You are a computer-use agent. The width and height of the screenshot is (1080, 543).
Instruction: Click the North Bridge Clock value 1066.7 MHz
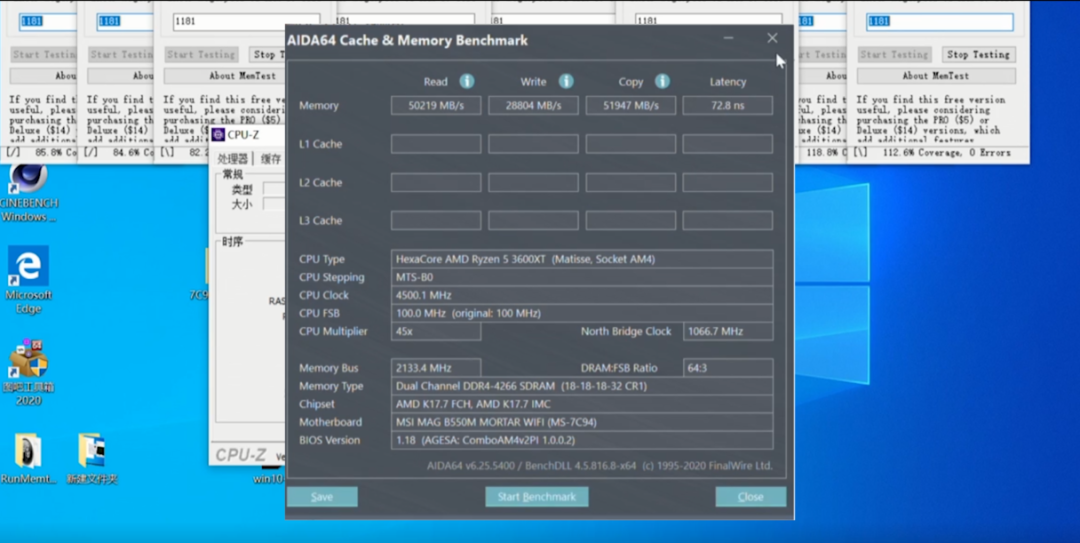728,331
